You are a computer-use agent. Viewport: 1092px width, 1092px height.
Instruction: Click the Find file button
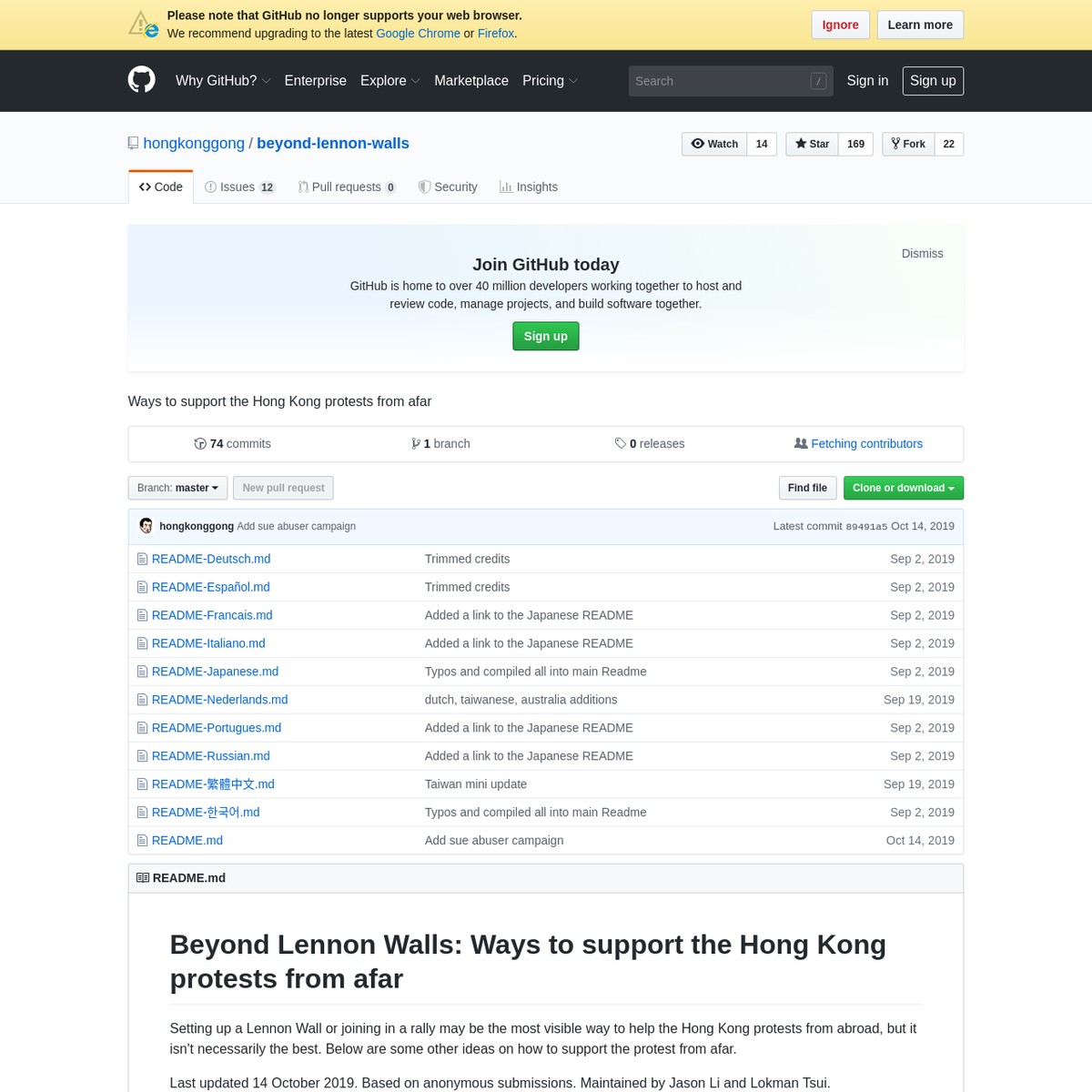point(807,488)
